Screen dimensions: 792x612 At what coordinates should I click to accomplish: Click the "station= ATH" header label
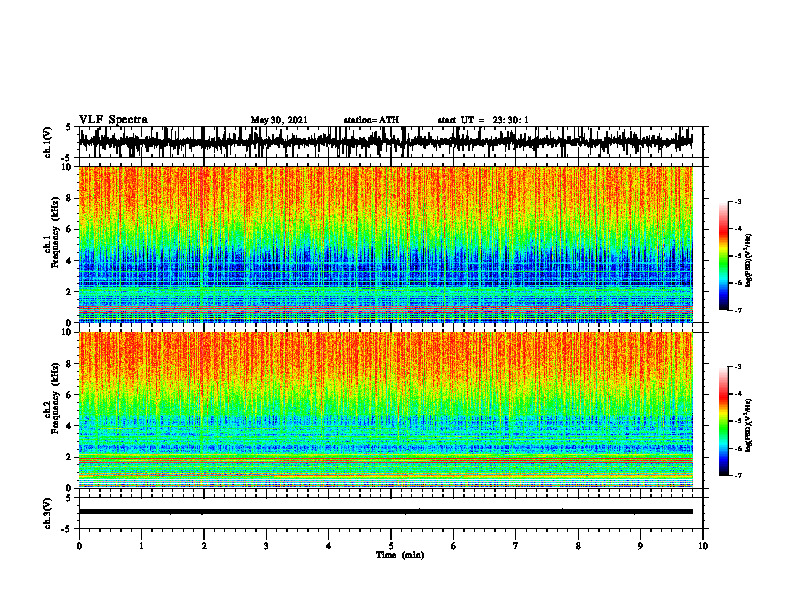[371, 120]
